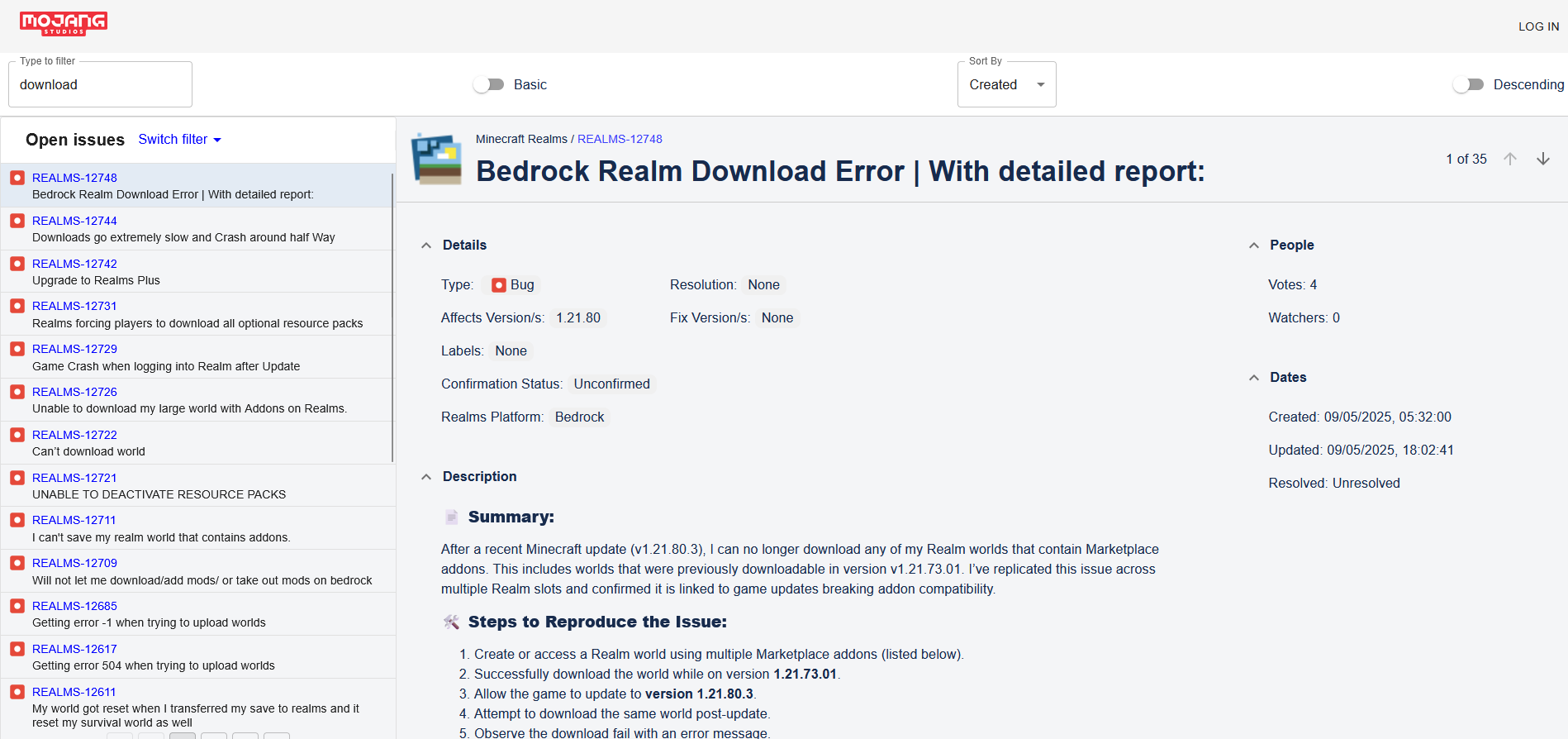The height and width of the screenshot is (739, 1568).
Task: Click bug icon beside REALMS-12722
Action: pyautogui.click(x=17, y=435)
